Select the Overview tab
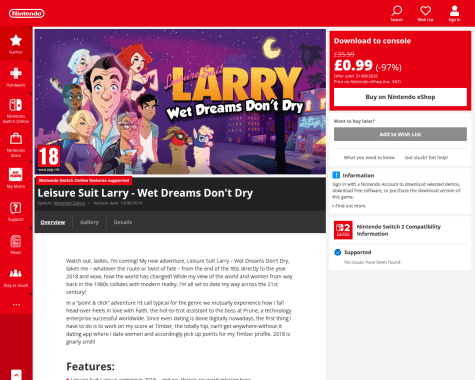The image size is (475, 380). (53, 222)
